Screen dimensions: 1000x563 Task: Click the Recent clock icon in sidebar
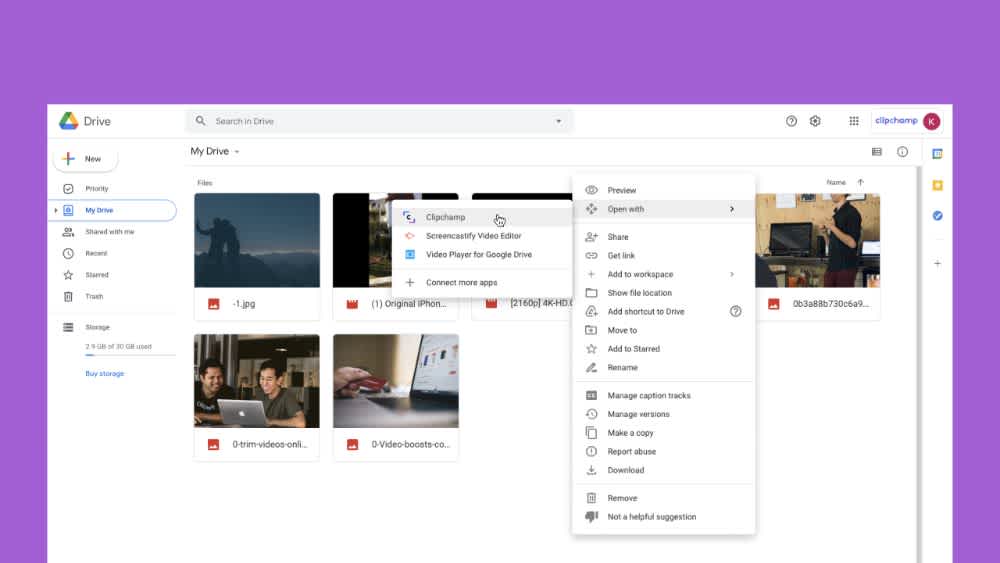(68, 253)
